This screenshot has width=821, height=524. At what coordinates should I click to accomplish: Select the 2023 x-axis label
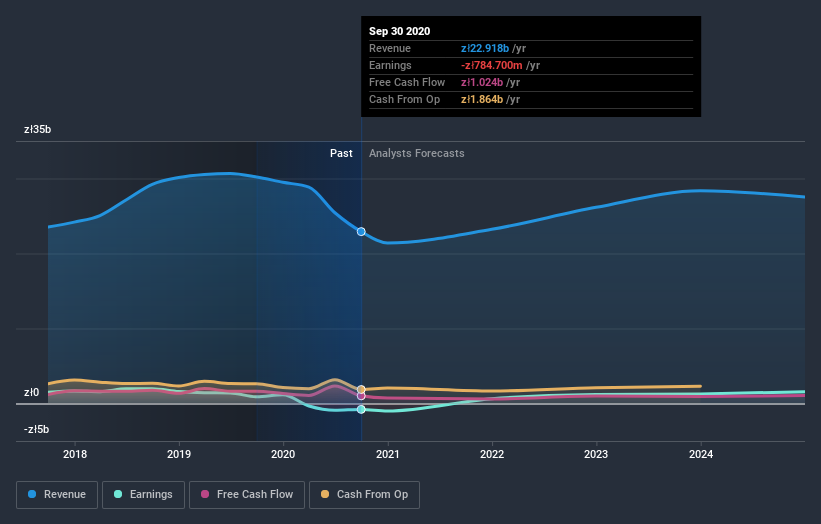pos(596,454)
